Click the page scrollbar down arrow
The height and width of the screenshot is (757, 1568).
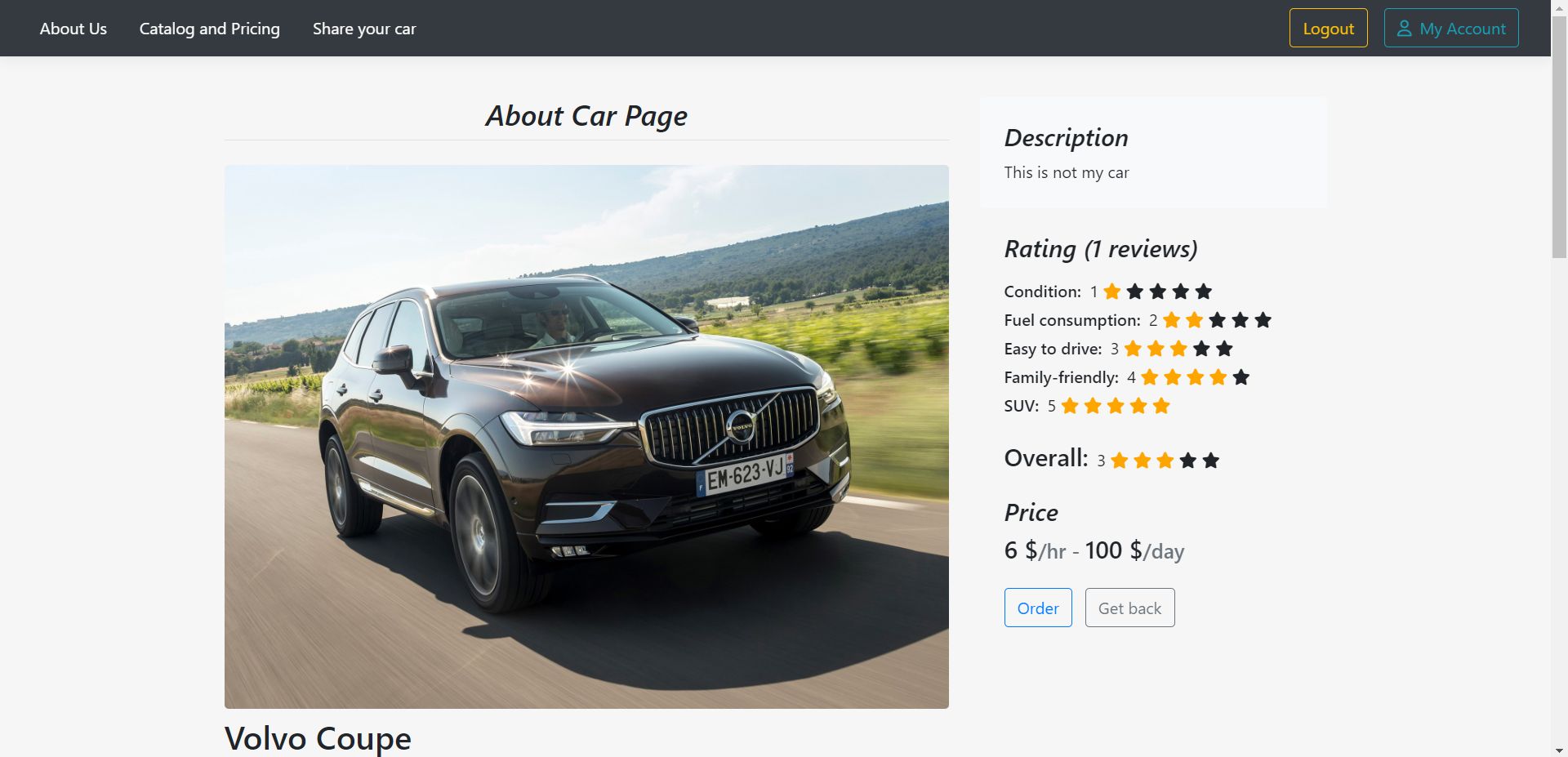[1559, 750]
